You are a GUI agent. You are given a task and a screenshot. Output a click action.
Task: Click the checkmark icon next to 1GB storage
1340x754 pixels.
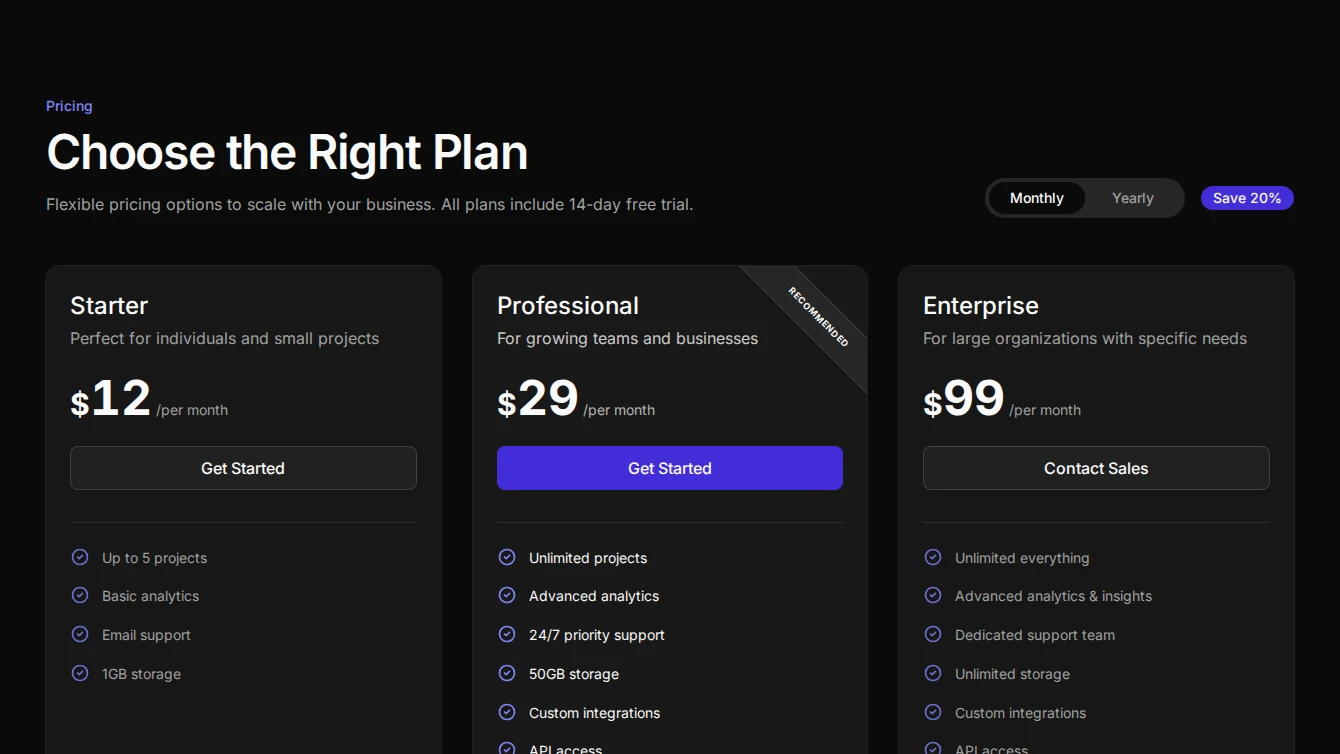coord(80,673)
